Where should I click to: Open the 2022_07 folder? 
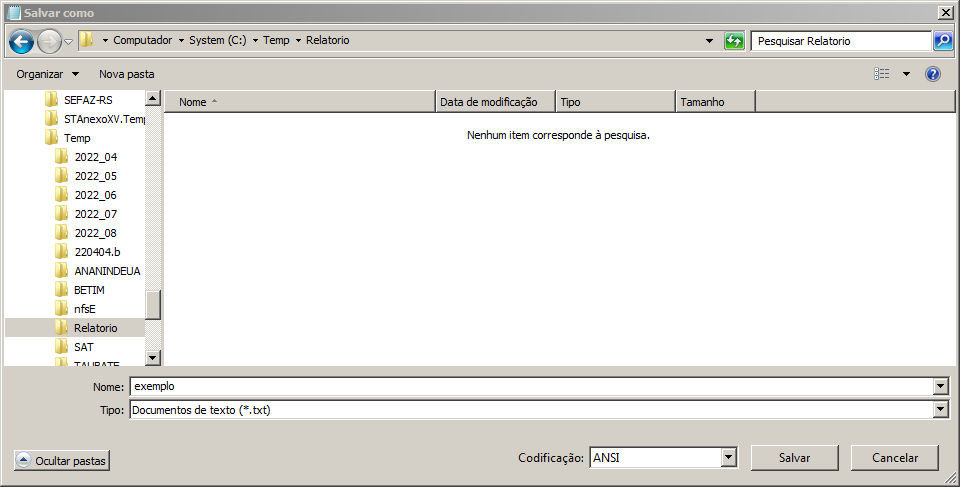click(x=96, y=214)
